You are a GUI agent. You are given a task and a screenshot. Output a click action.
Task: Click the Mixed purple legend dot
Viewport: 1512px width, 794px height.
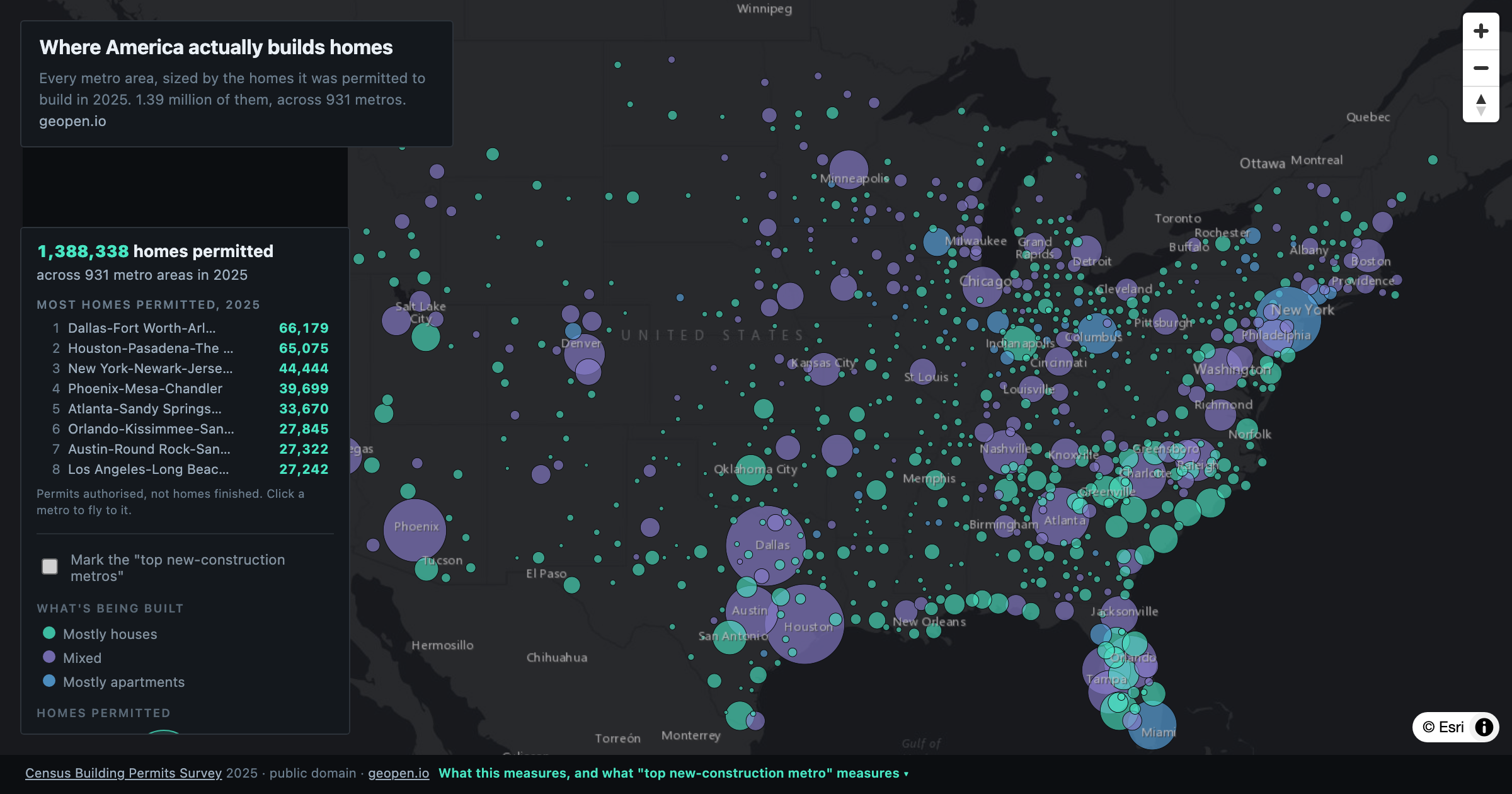click(x=49, y=657)
